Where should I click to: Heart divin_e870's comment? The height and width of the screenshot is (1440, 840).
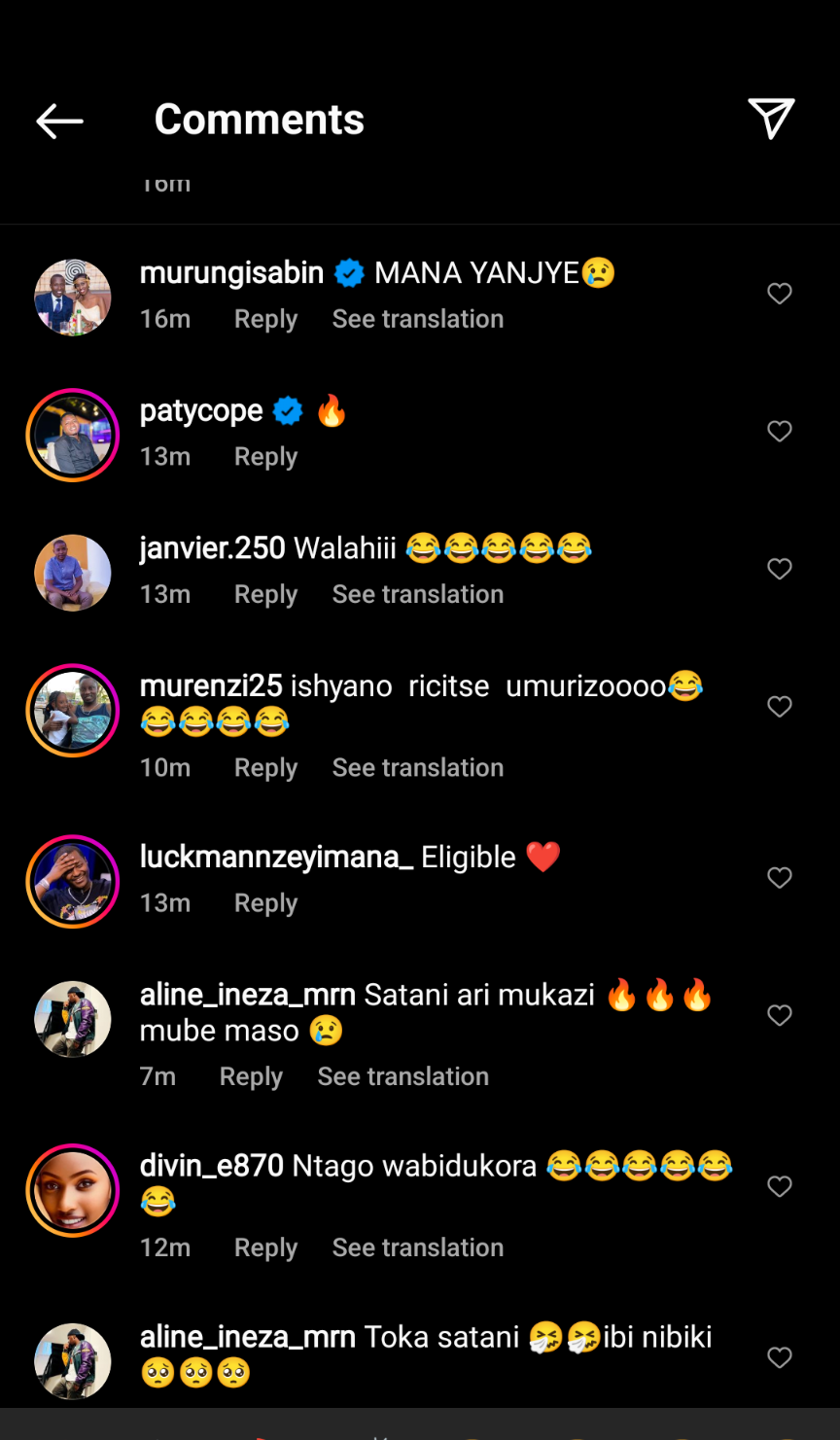pos(780,1187)
